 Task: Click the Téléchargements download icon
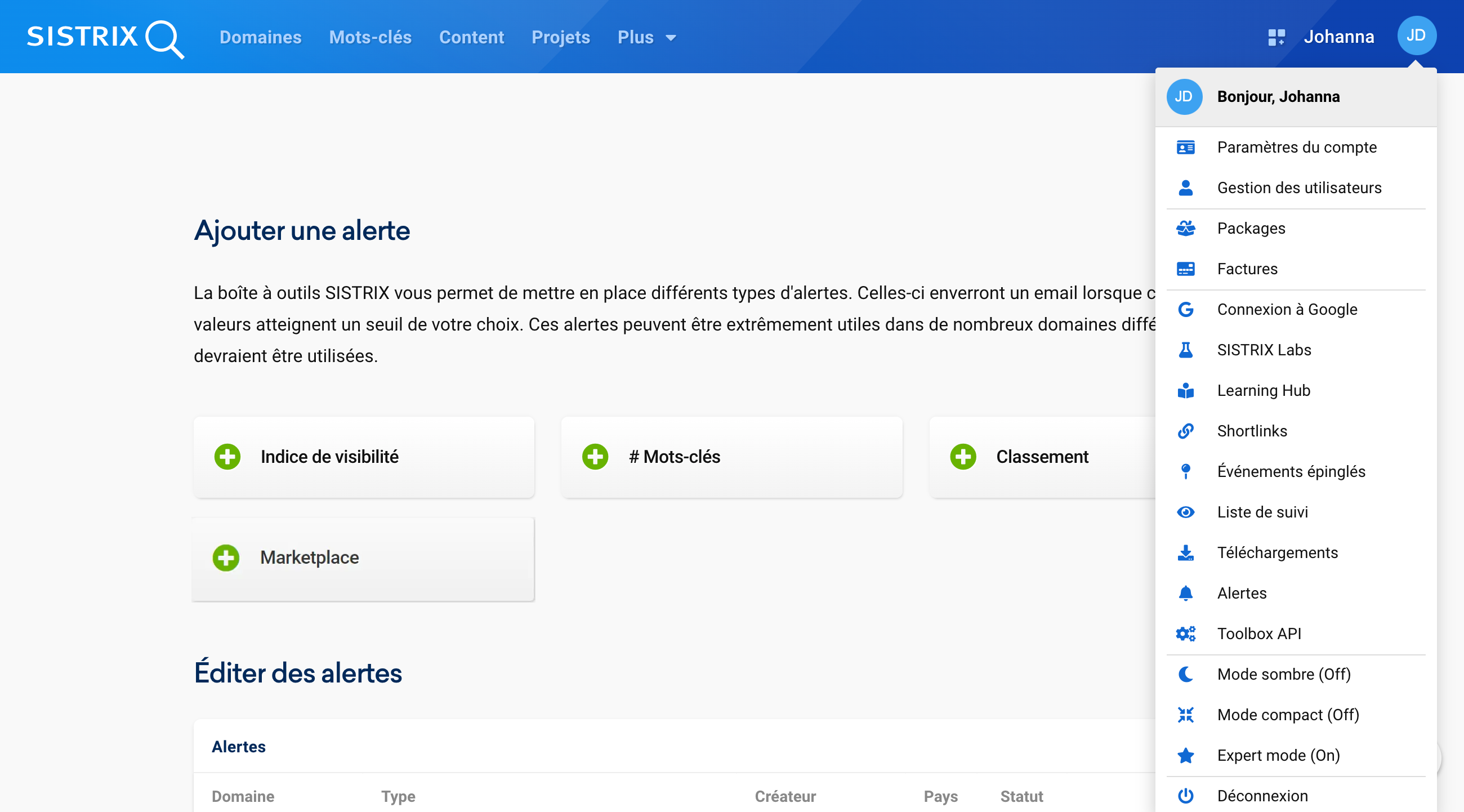click(x=1185, y=553)
